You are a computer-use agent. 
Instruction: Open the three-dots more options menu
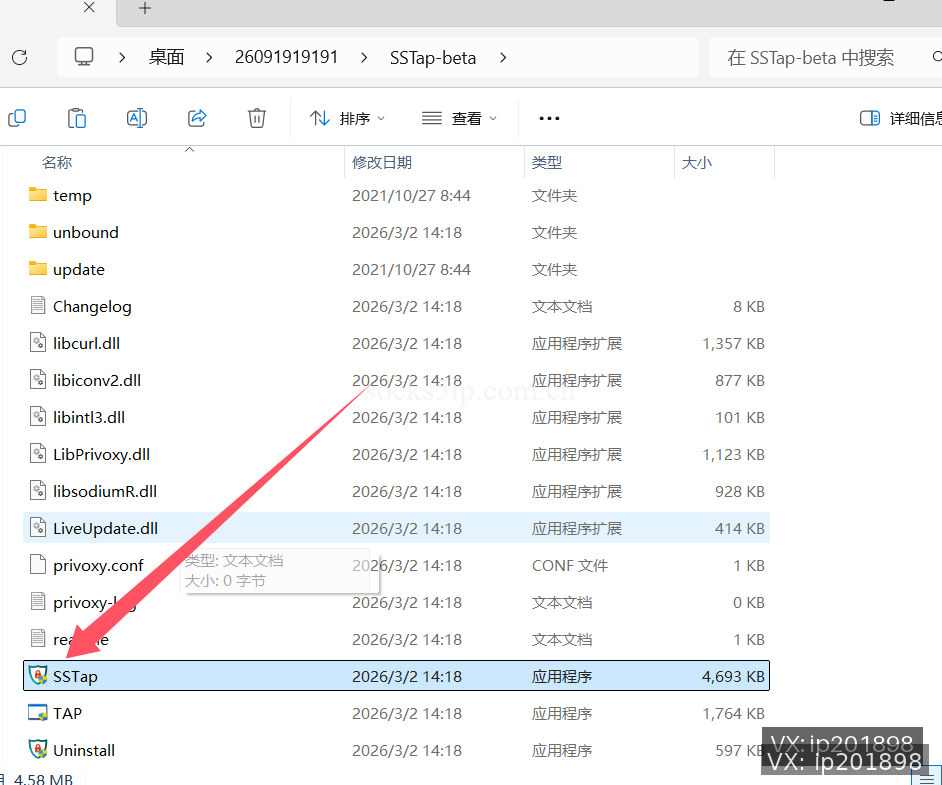click(549, 118)
